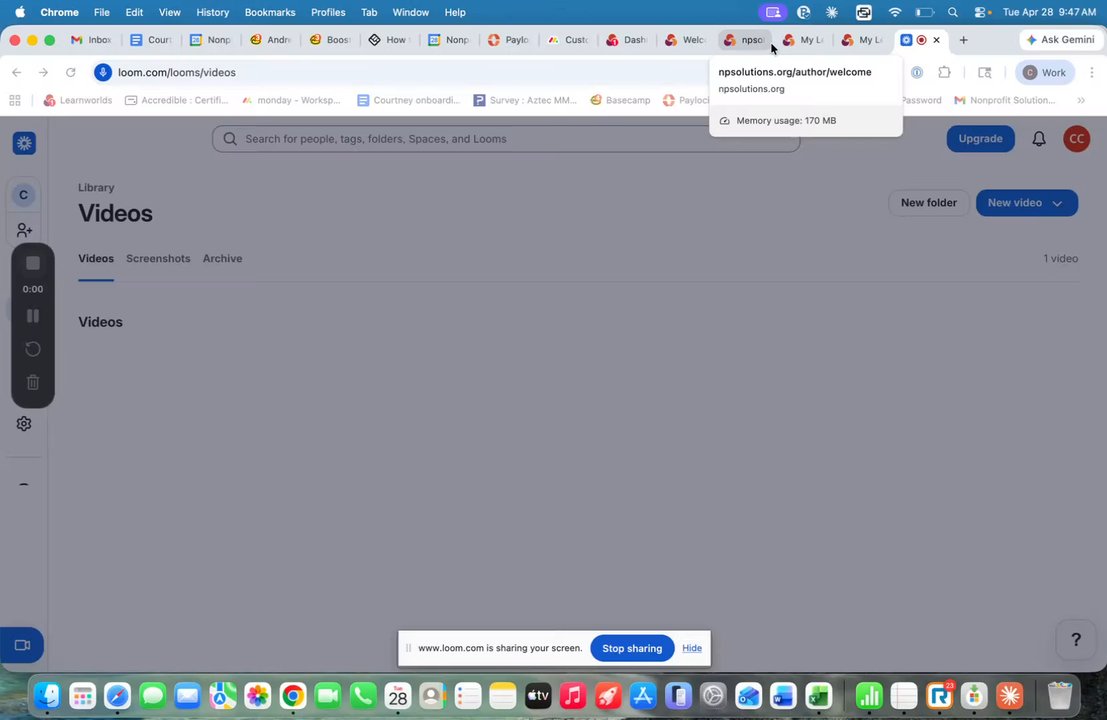
Task: Open the help question mark button
Action: tap(1075, 640)
